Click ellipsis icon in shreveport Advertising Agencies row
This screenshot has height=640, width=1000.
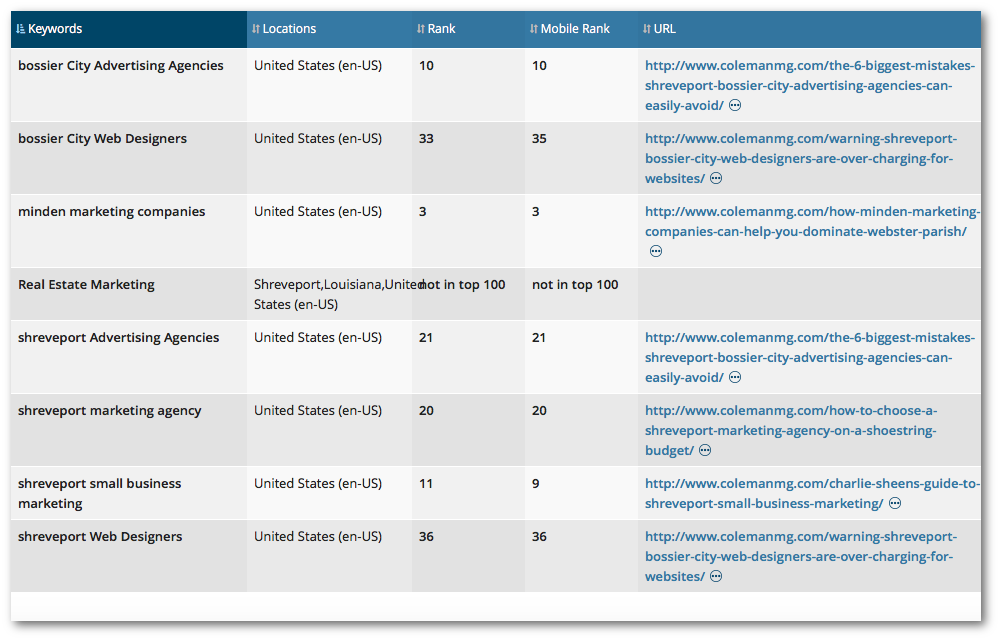(x=735, y=377)
